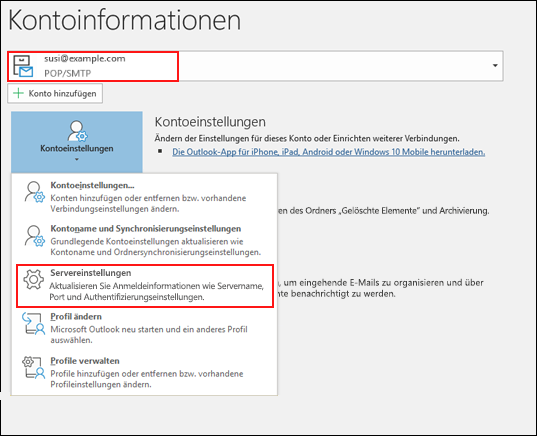Click the Kontoeinstellungen... menu item icon
The height and width of the screenshot is (436, 537).
click(34, 192)
